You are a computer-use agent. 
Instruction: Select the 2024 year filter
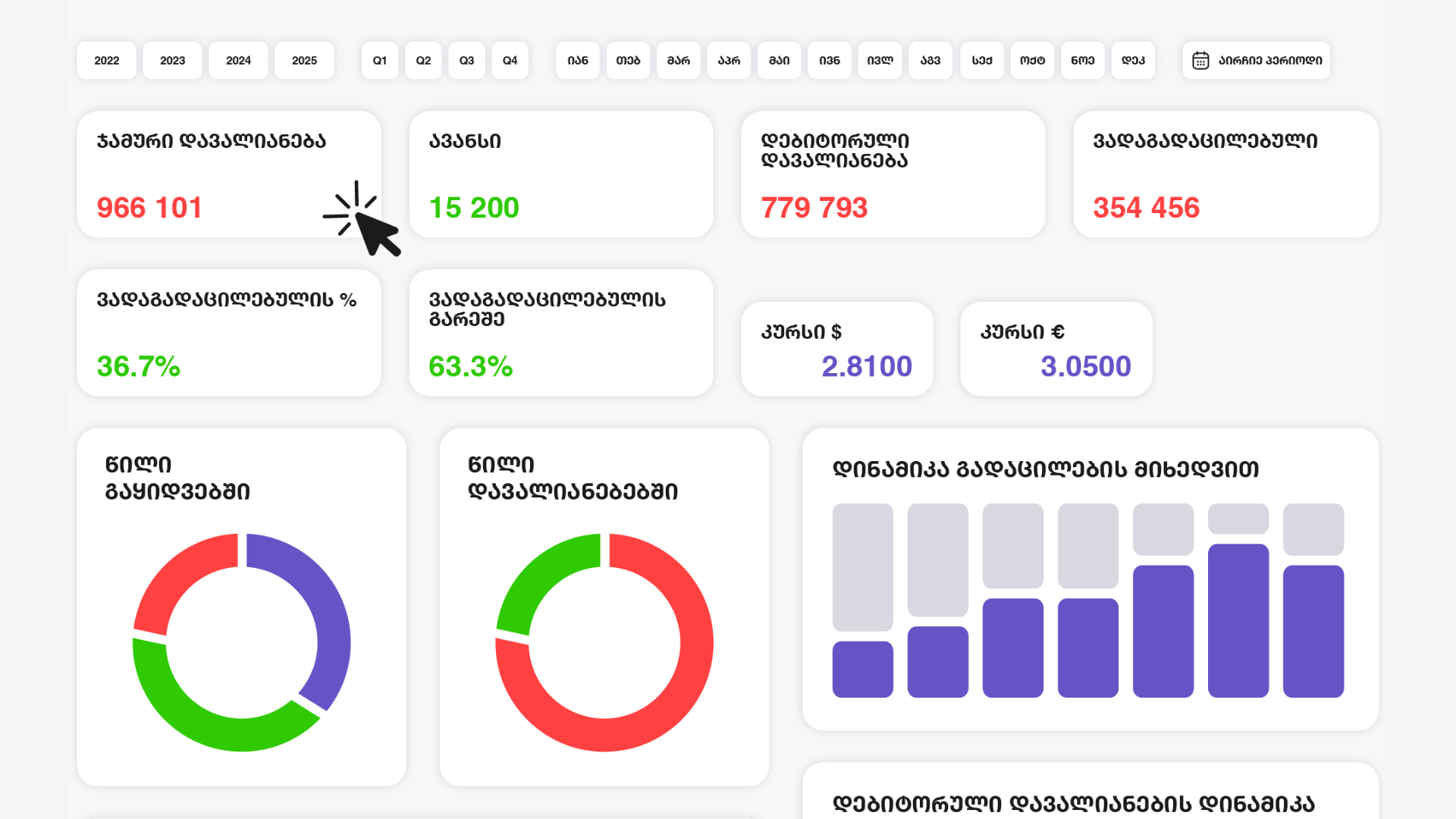238,61
